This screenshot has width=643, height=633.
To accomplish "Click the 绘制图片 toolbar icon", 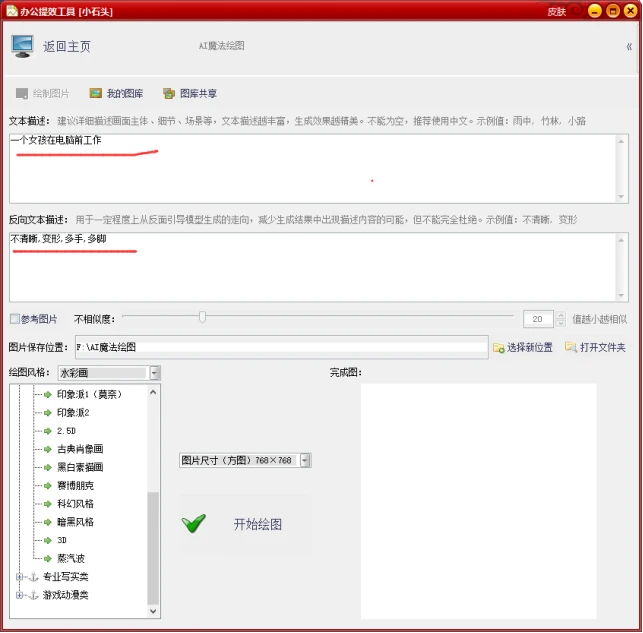I will pos(22,93).
